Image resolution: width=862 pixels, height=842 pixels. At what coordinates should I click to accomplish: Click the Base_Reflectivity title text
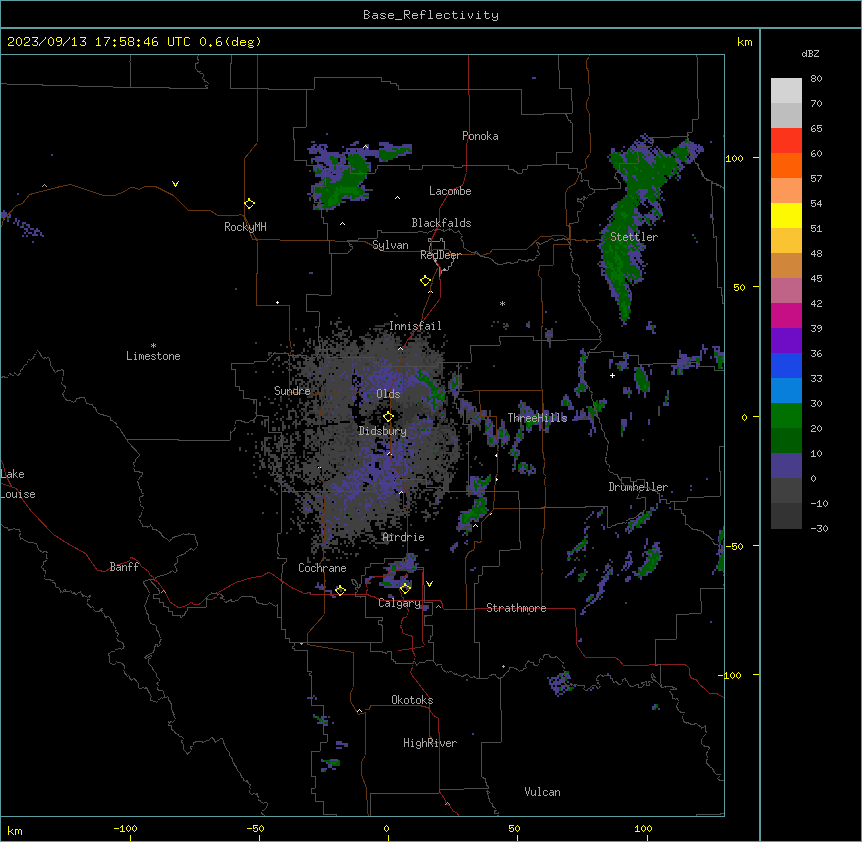[x=430, y=15]
